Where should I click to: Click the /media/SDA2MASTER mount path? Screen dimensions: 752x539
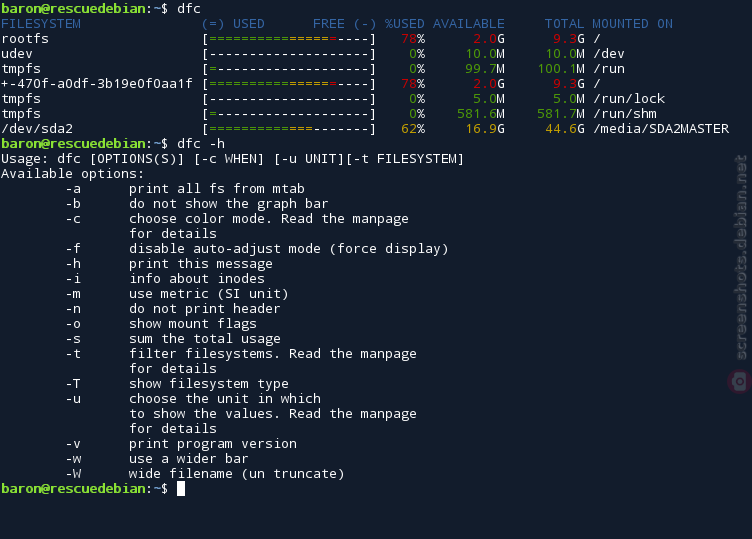point(661,129)
